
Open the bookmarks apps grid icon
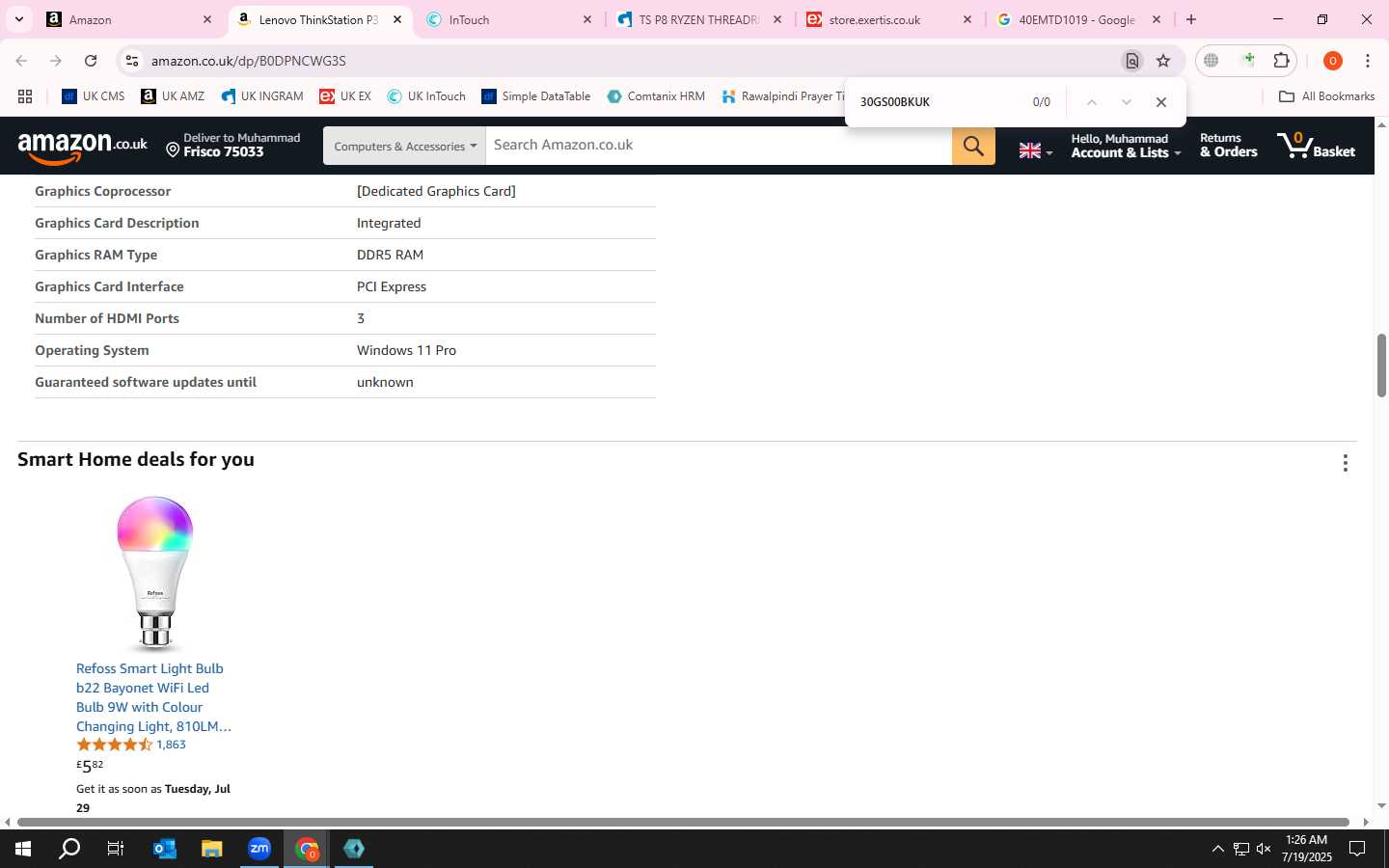[x=25, y=96]
